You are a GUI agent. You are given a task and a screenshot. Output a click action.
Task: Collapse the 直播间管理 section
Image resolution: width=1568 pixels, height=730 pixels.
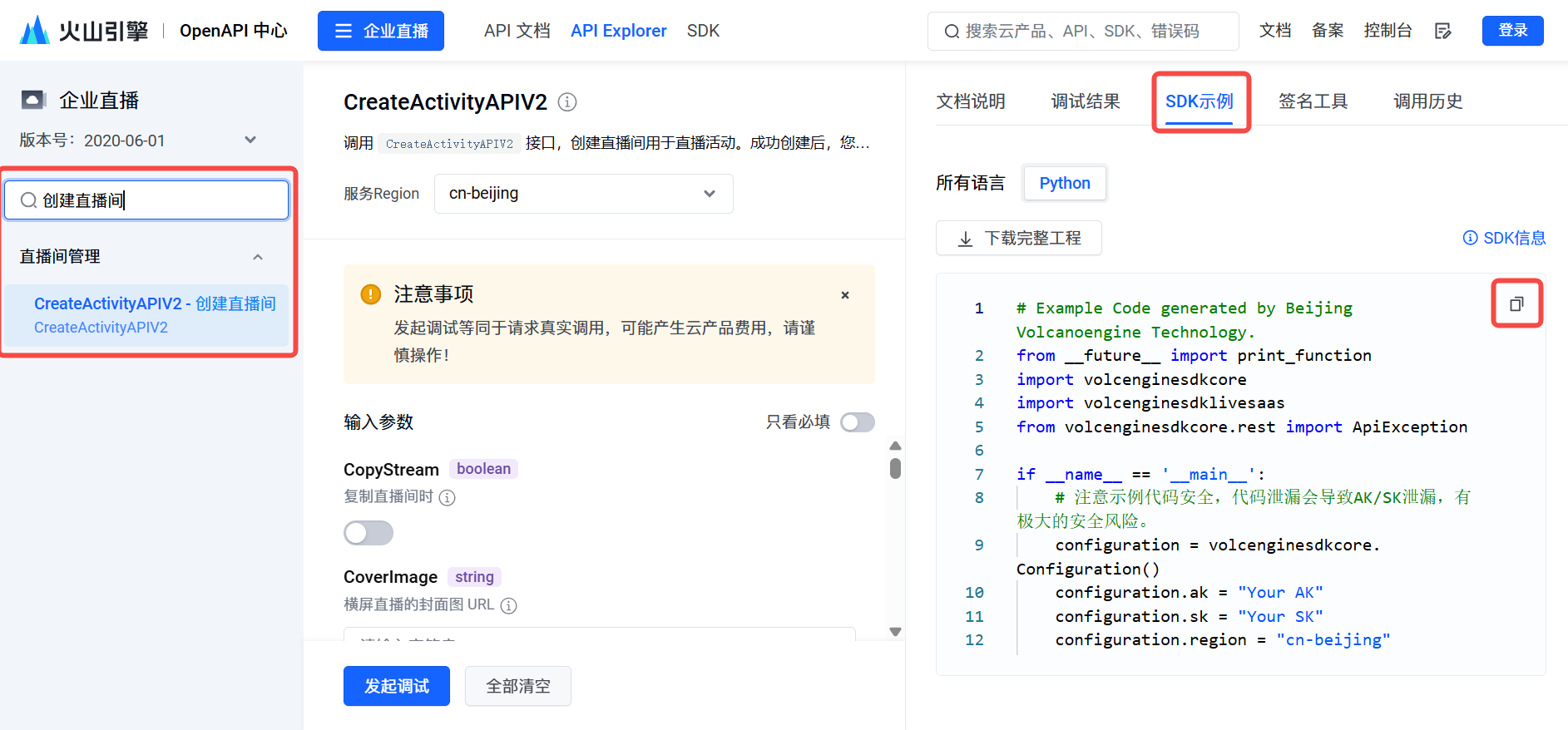point(258,257)
